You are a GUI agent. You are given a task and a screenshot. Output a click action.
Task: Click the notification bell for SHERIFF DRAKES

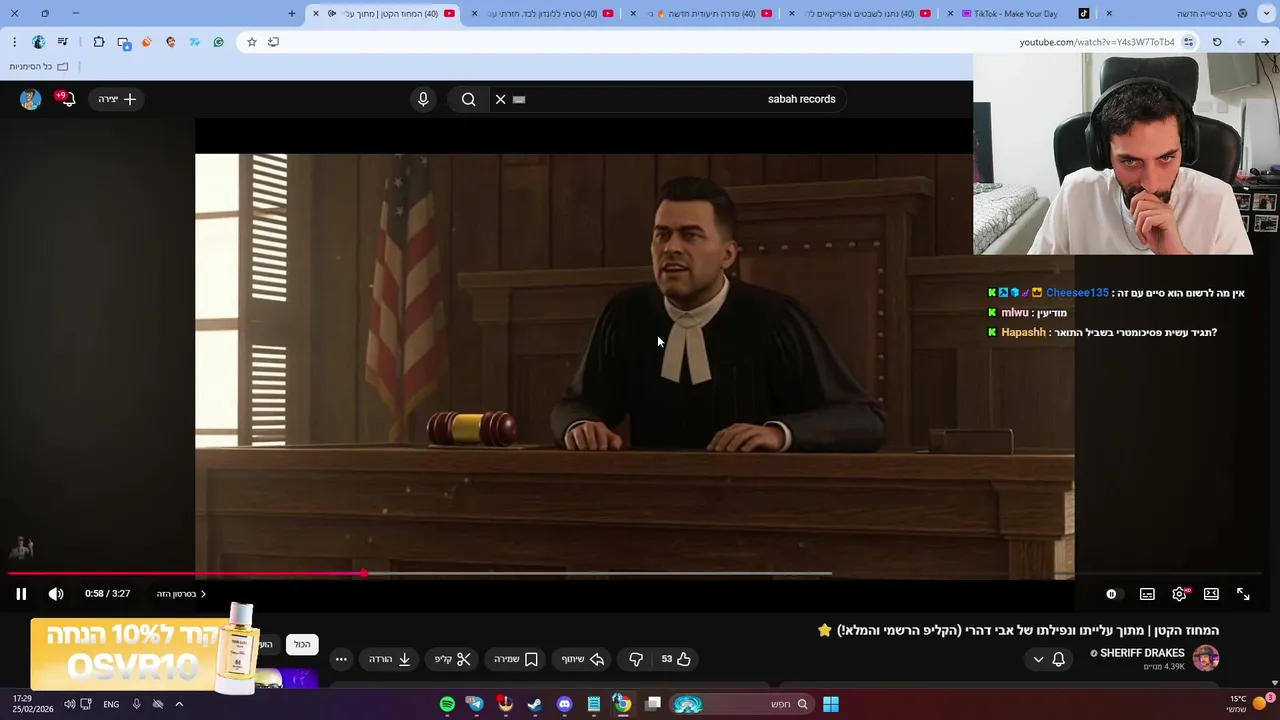pos(1058,659)
